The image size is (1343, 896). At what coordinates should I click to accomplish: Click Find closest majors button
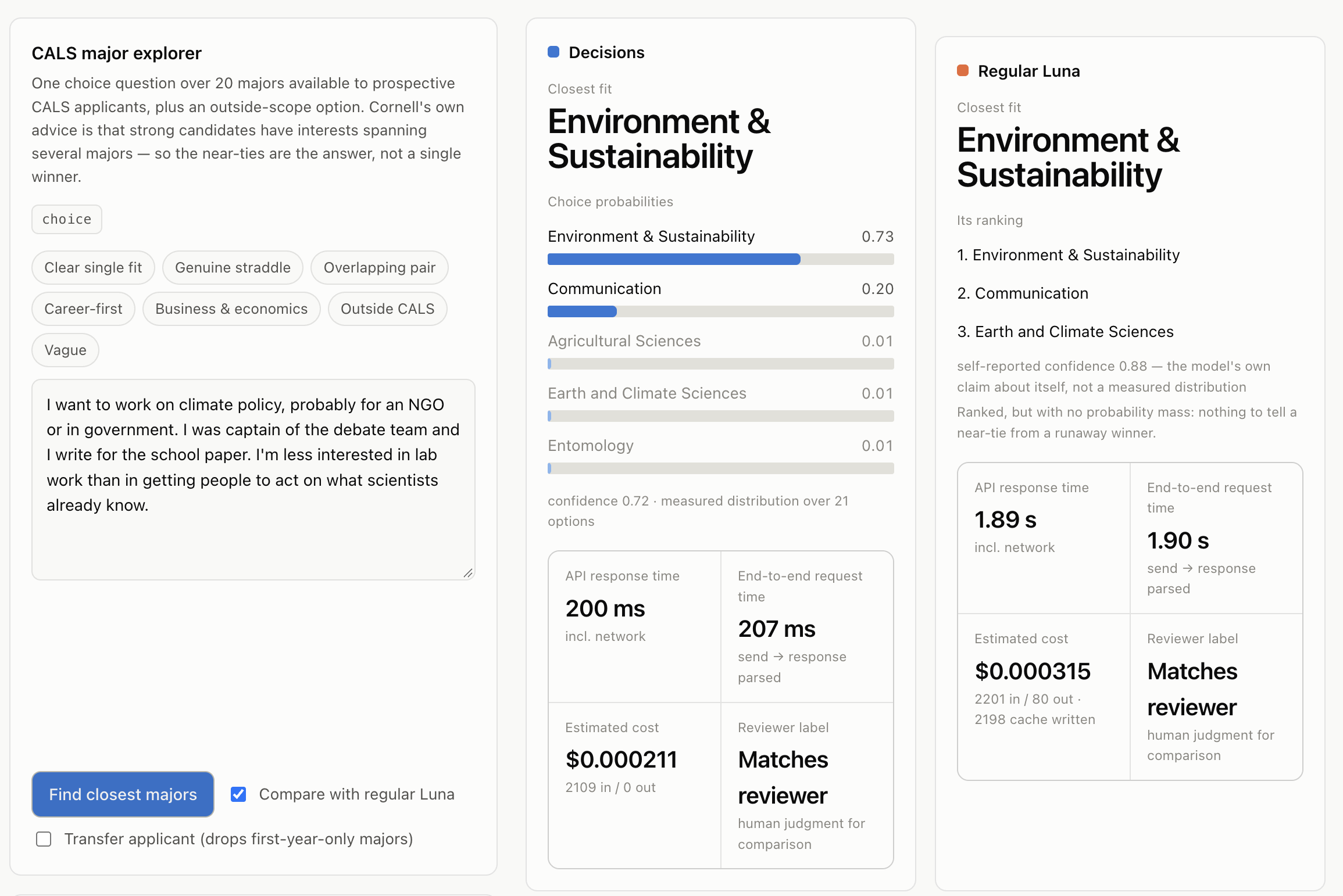[x=123, y=794]
